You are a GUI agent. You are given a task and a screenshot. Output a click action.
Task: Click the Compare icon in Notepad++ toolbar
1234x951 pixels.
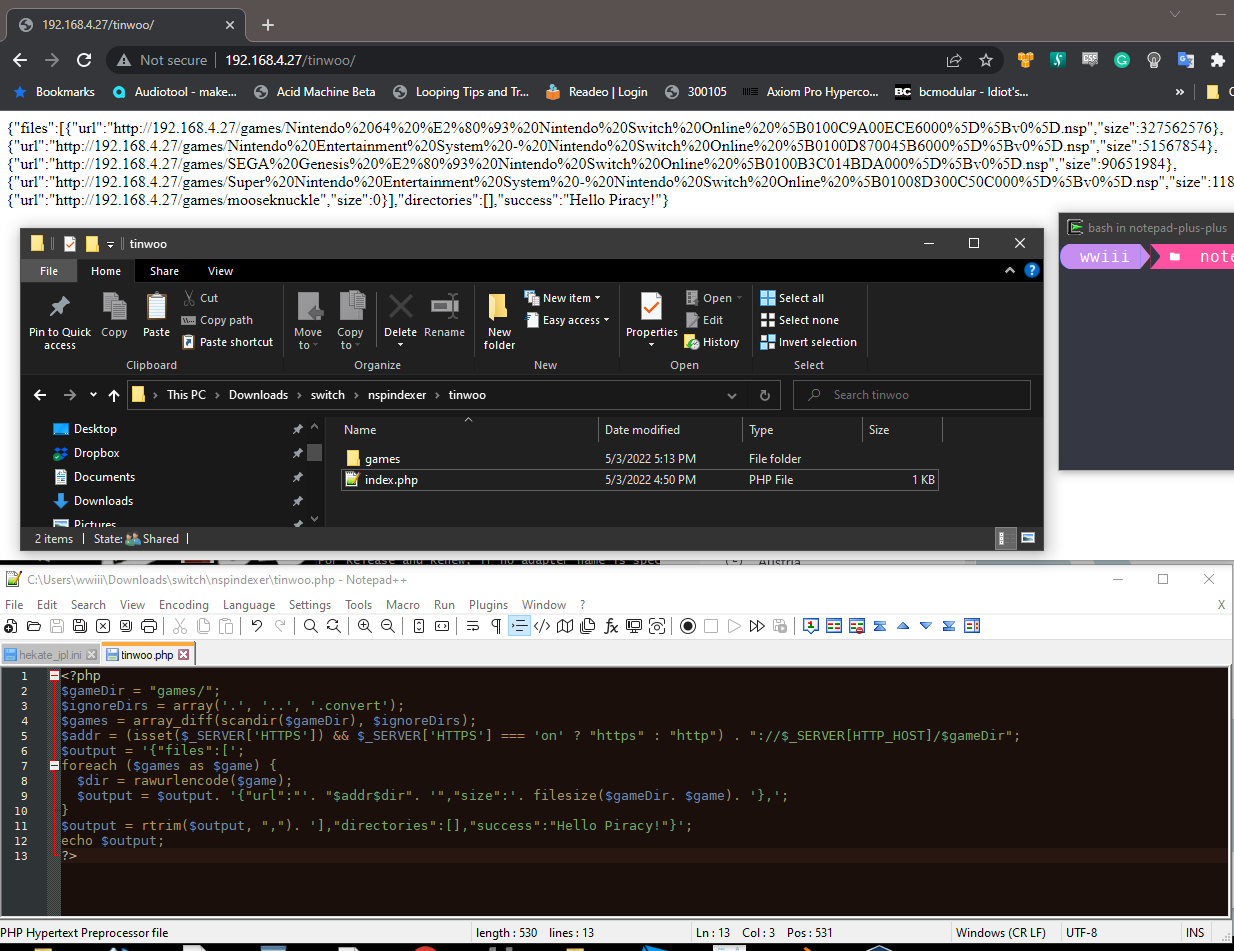pos(834,626)
